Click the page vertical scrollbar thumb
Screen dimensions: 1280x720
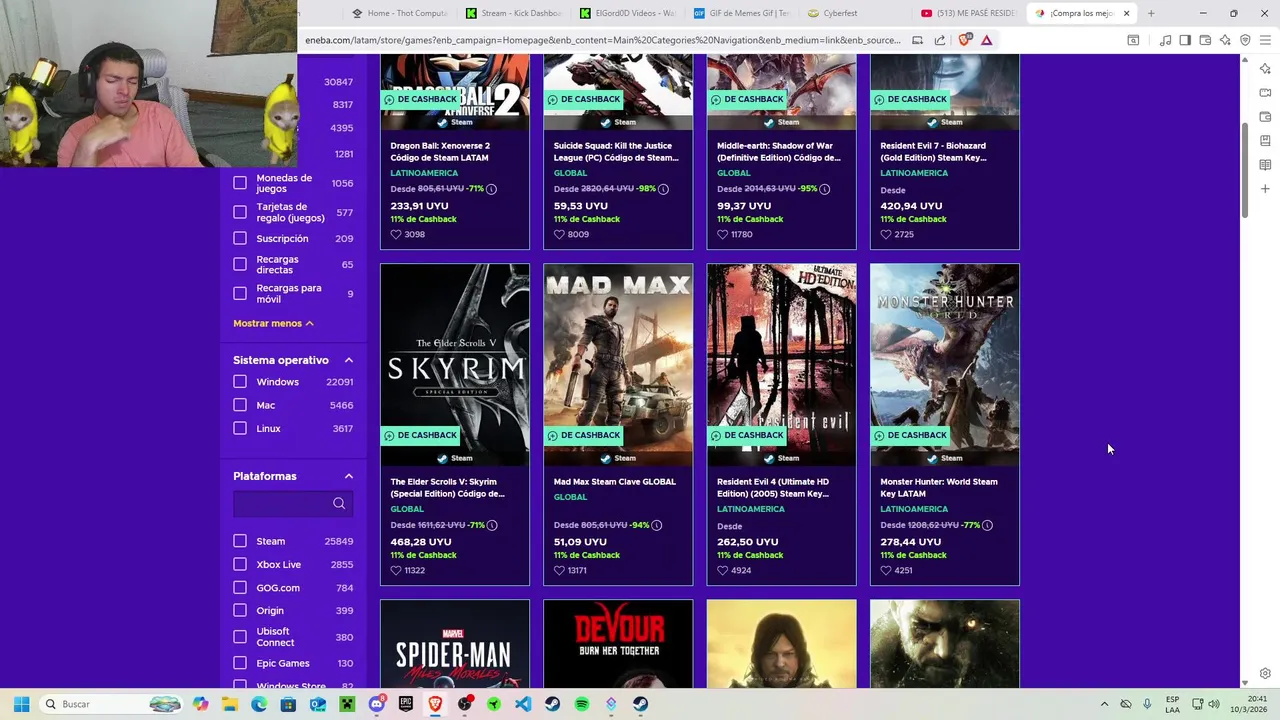(1245, 168)
